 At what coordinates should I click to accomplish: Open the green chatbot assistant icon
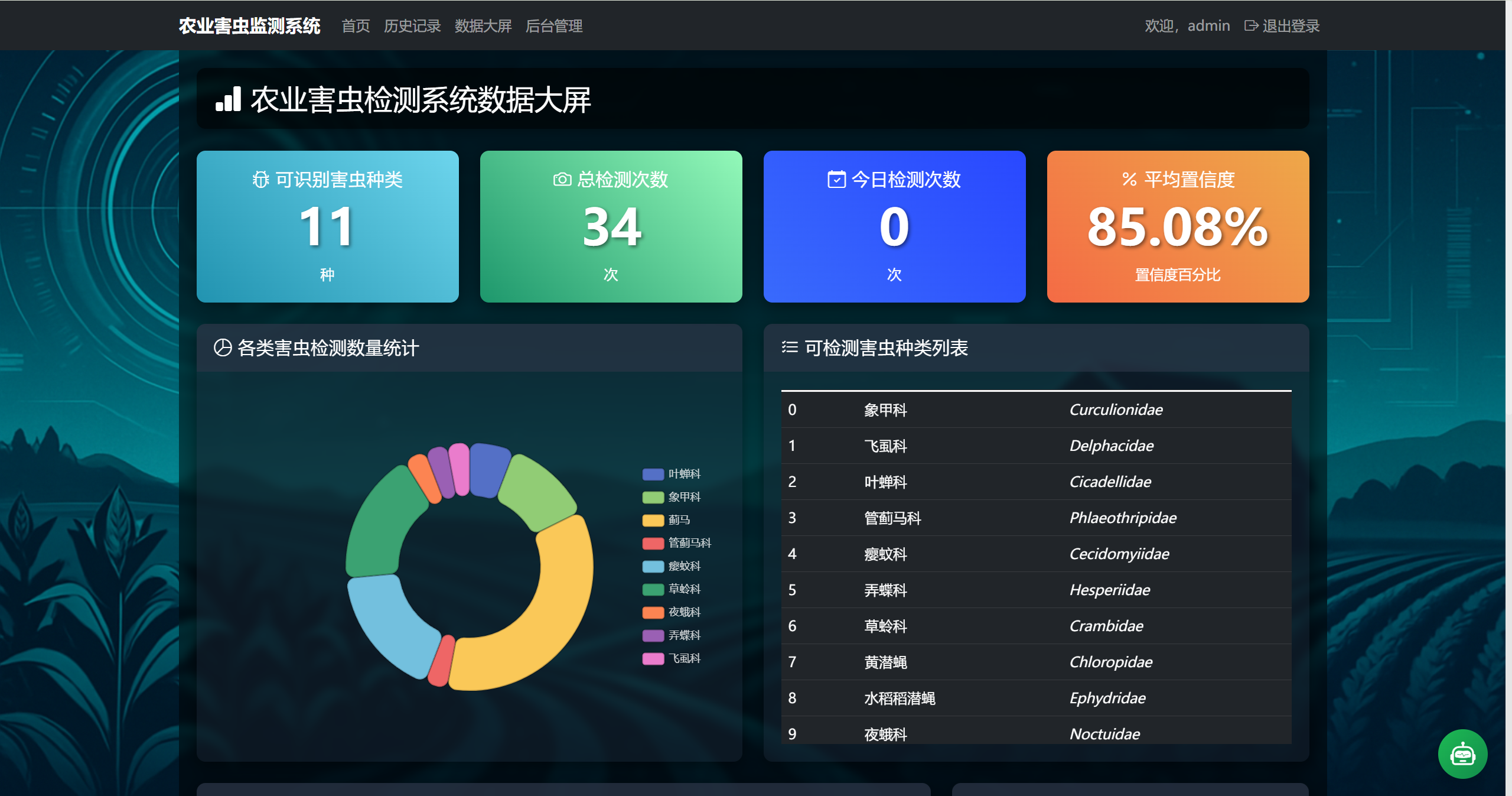[x=1462, y=754]
